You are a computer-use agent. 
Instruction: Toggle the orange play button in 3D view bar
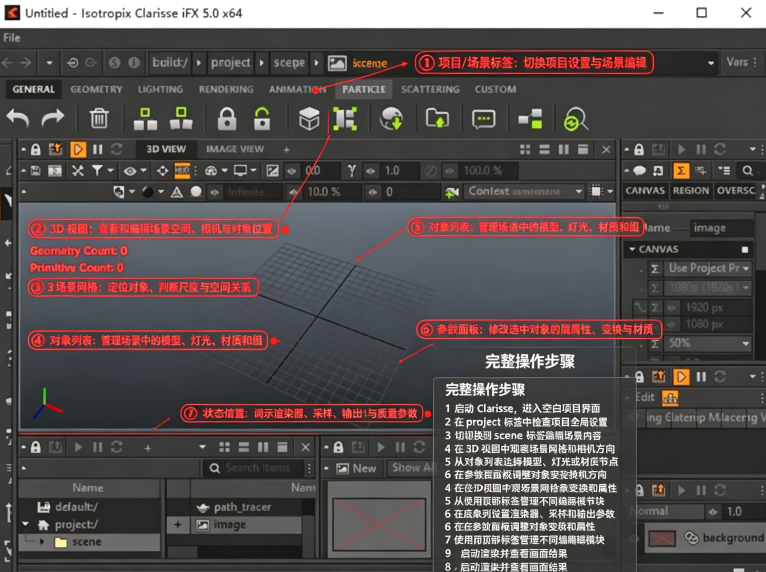tap(78, 149)
